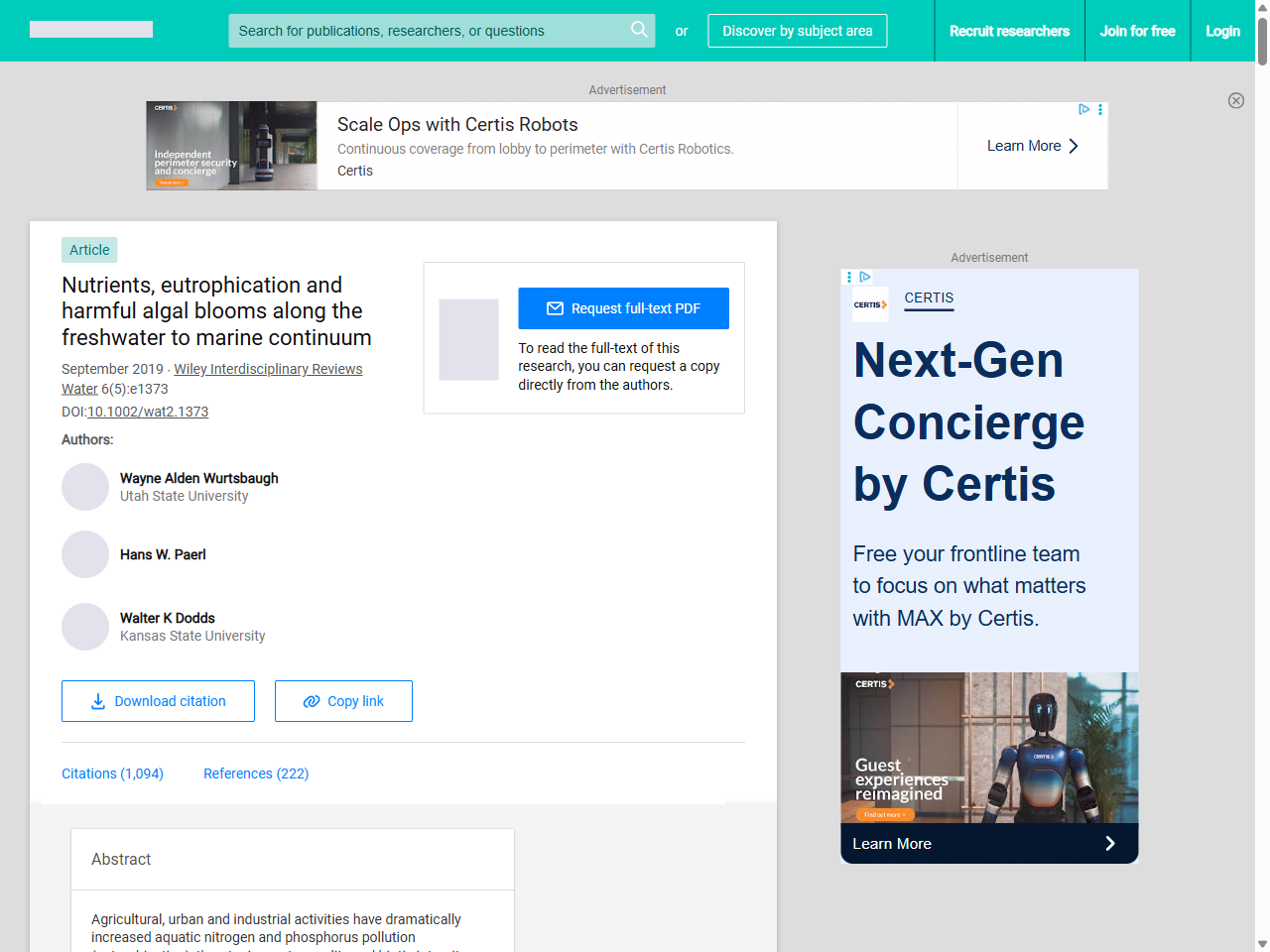Select Join for free in header
1270x952 pixels.
click(1137, 31)
